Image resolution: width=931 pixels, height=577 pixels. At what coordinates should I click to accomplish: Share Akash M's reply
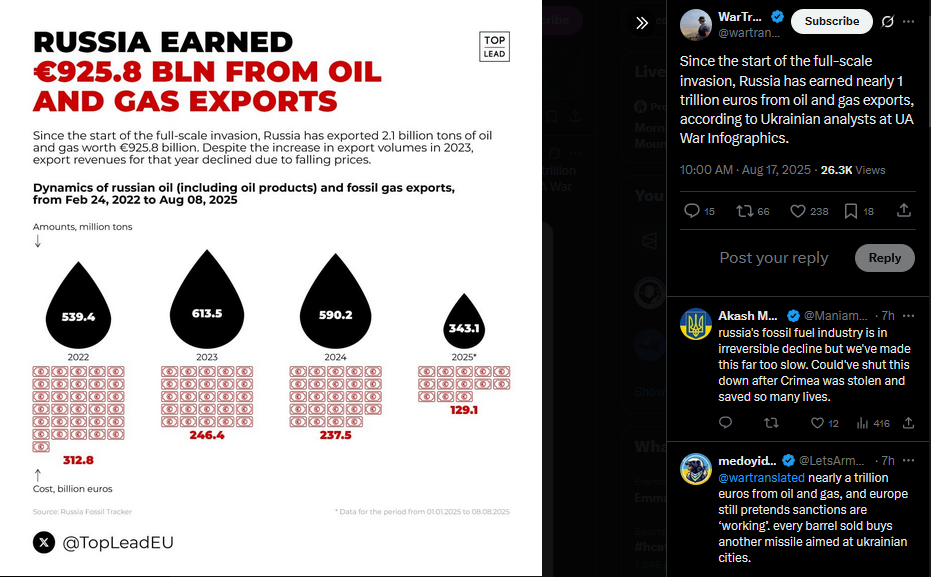pyautogui.click(x=908, y=423)
